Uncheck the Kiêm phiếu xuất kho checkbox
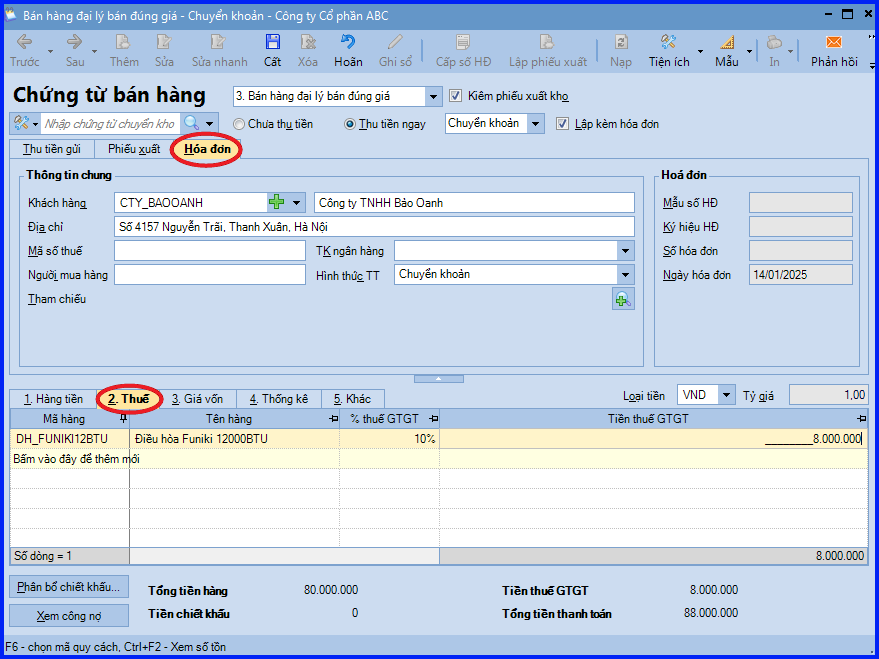 coord(455,96)
